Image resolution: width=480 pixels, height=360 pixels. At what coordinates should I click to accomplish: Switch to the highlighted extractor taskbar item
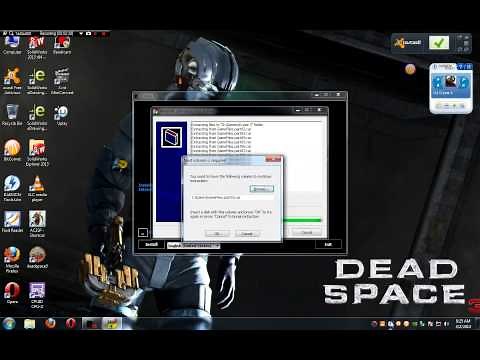click(x=112, y=323)
